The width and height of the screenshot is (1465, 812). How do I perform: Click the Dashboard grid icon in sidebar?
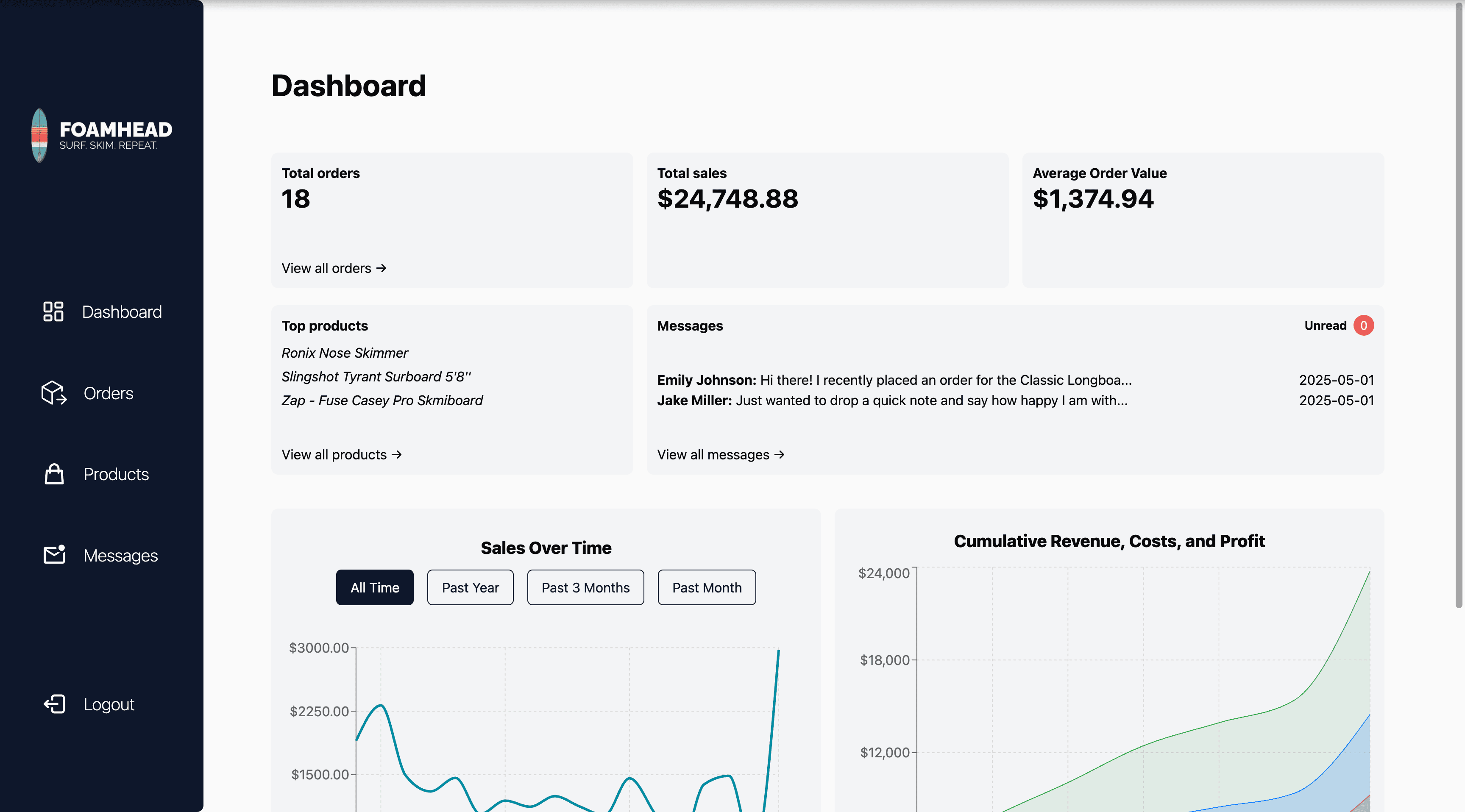tap(53, 311)
